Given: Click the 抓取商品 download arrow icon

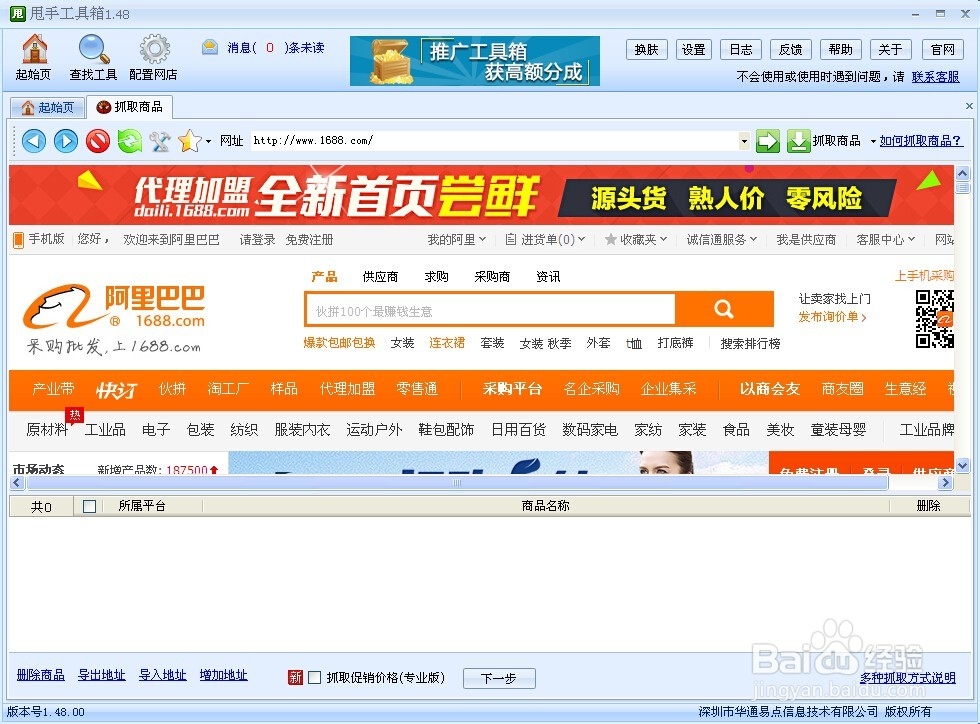Looking at the screenshot, I should [x=798, y=141].
